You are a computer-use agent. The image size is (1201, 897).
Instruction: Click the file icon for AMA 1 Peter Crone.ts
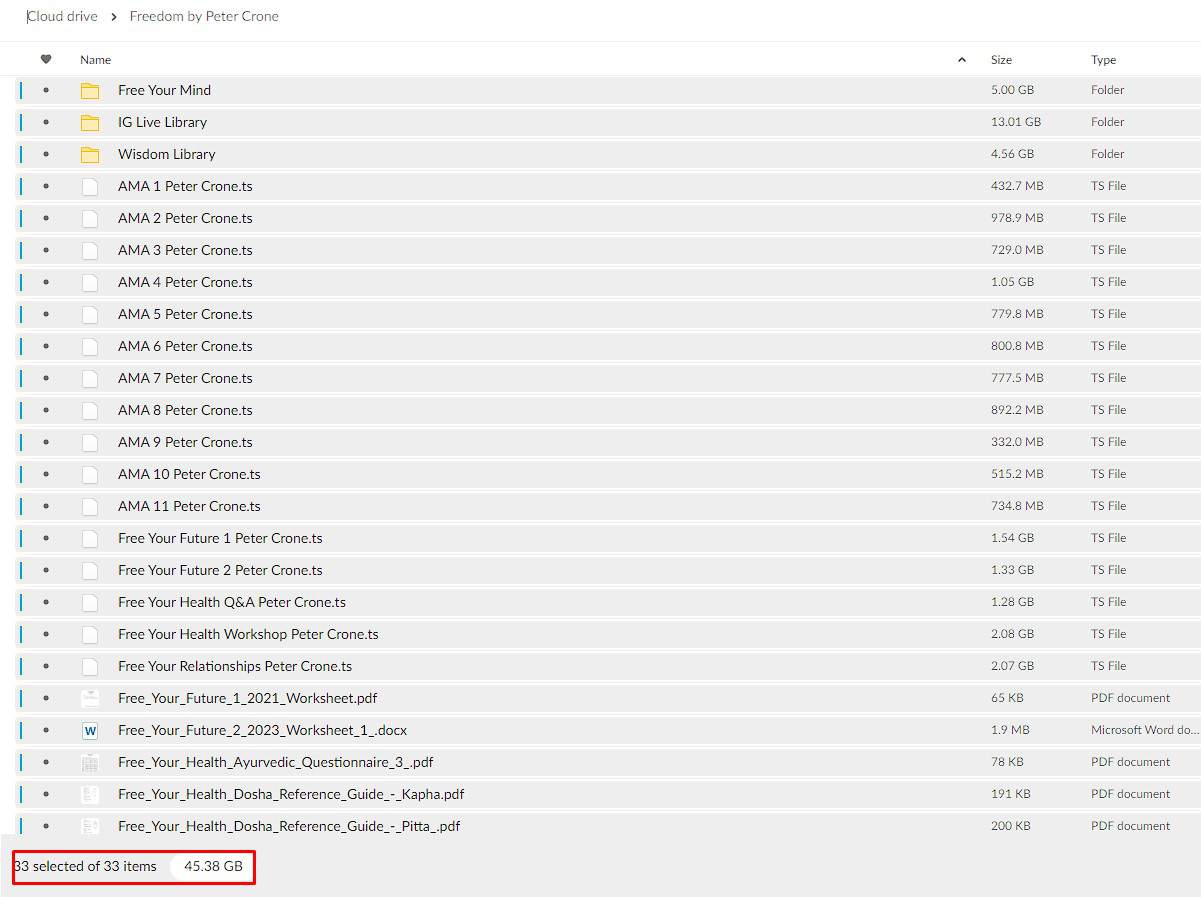(90, 186)
